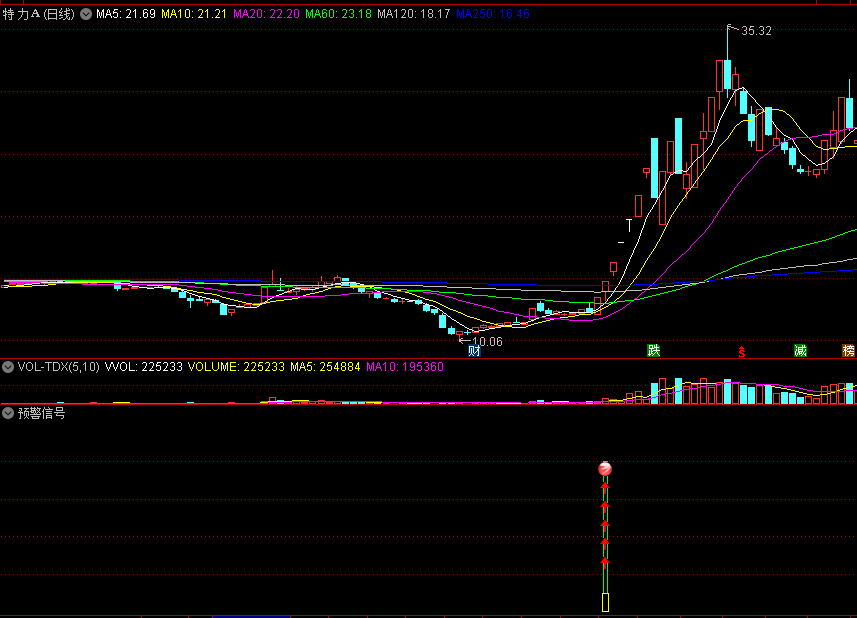Click the MA5: 21.69 label
The image size is (857, 618).
click(x=126, y=14)
